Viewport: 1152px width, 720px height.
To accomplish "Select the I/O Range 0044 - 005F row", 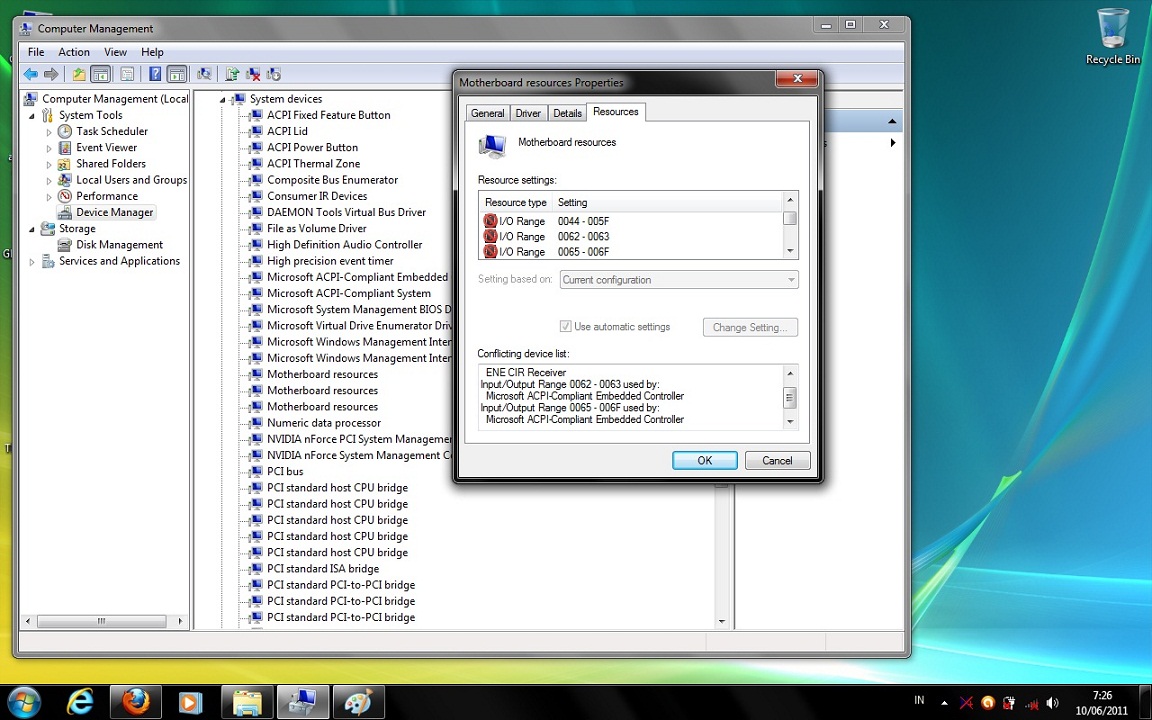I will point(632,221).
